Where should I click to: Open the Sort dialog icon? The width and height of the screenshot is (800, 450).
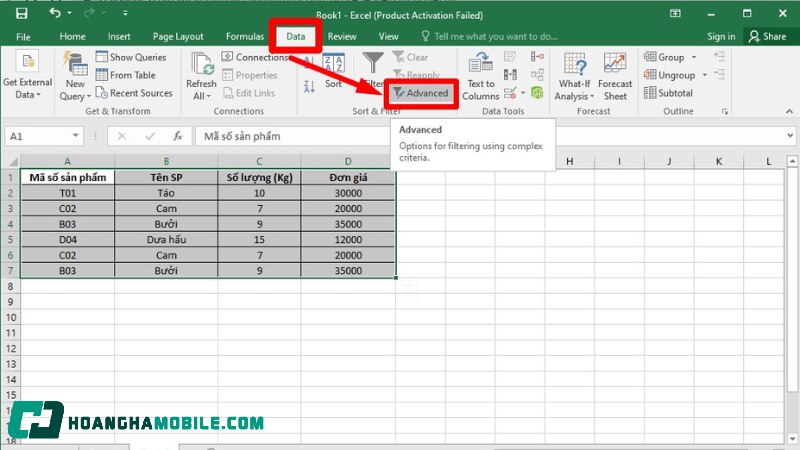click(333, 64)
